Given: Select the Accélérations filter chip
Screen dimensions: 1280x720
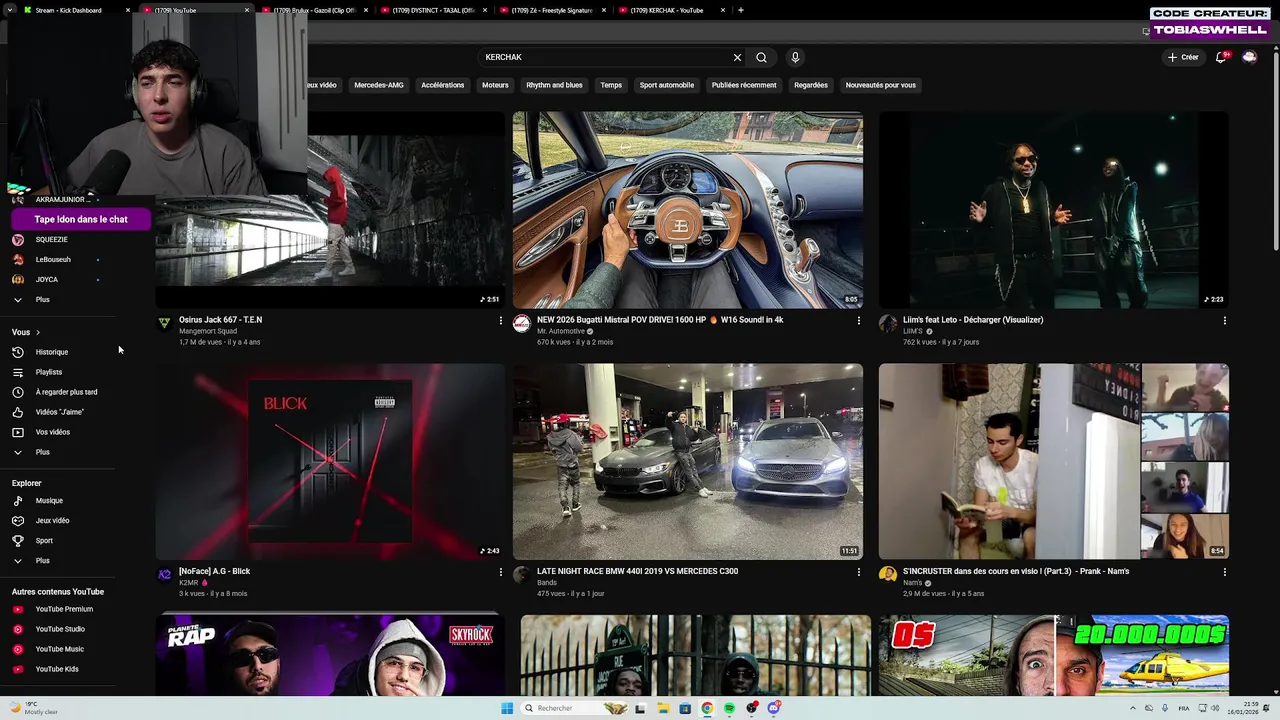Looking at the screenshot, I should 443,85.
